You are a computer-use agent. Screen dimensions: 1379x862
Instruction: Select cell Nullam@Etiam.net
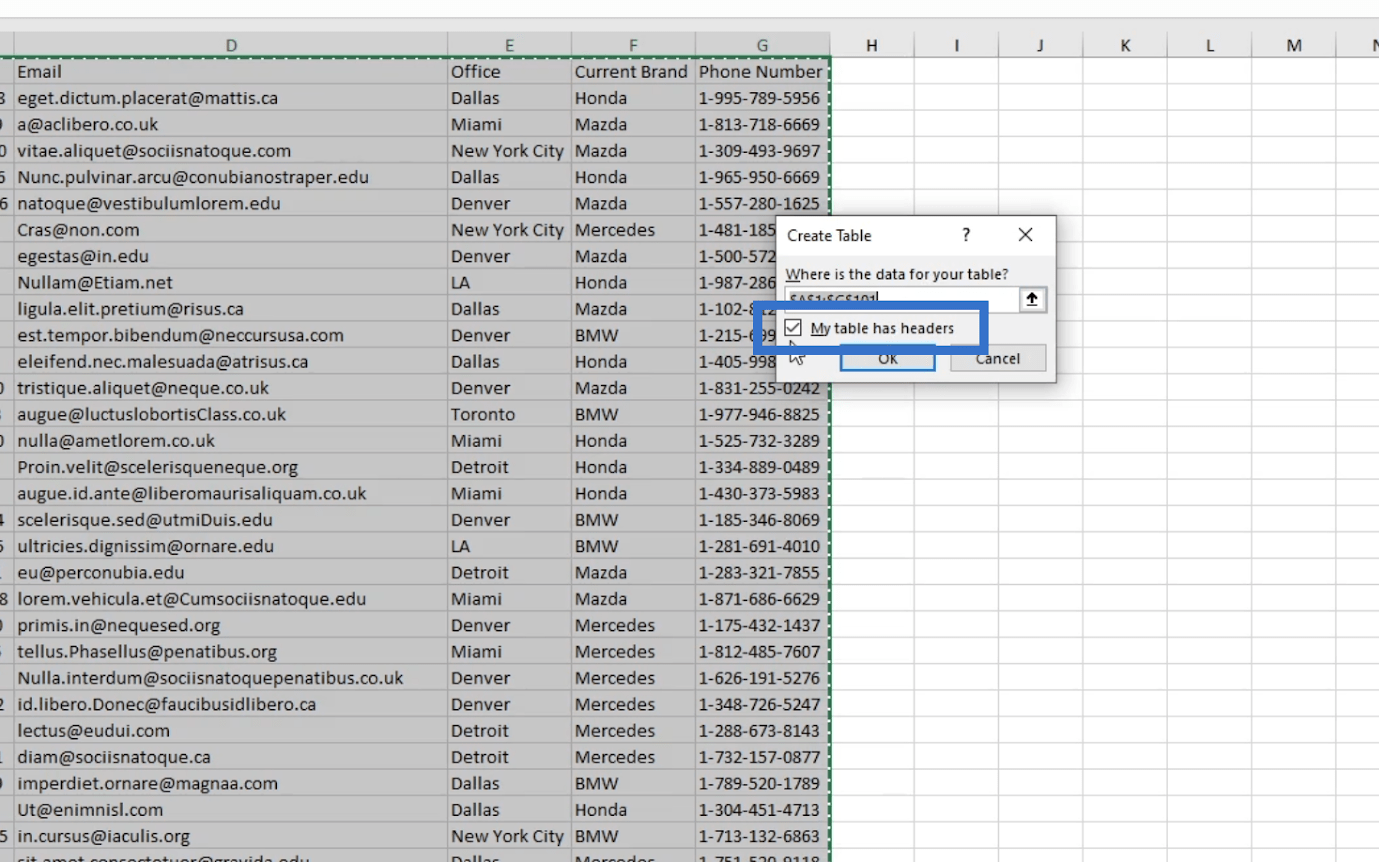[231, 283]
